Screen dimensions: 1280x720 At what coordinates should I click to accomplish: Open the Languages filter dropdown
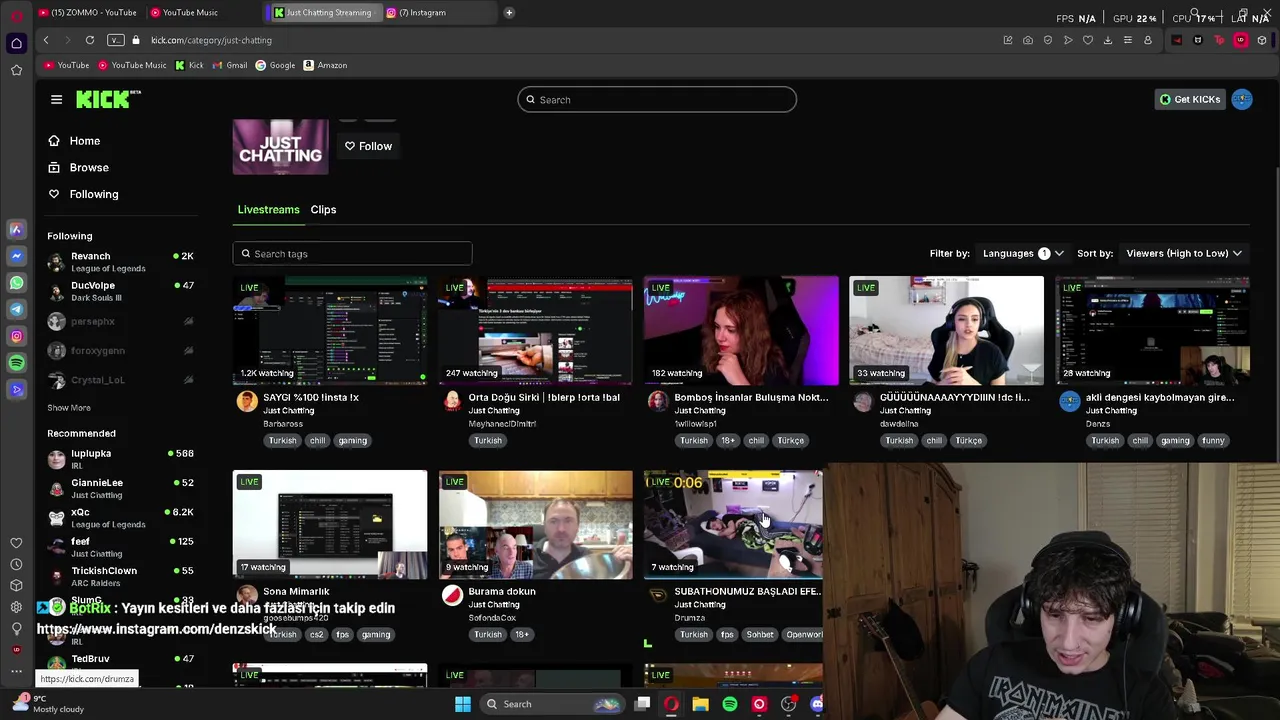1022,253
